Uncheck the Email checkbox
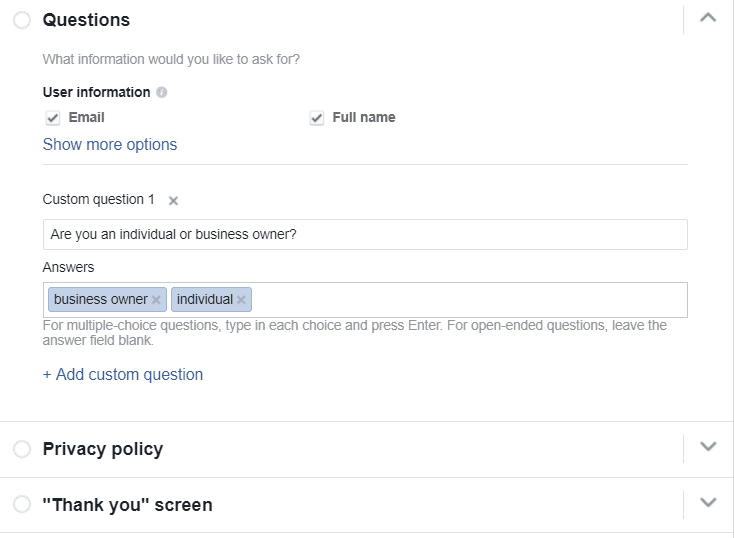The image size is (734, 538). click(53, 118)
